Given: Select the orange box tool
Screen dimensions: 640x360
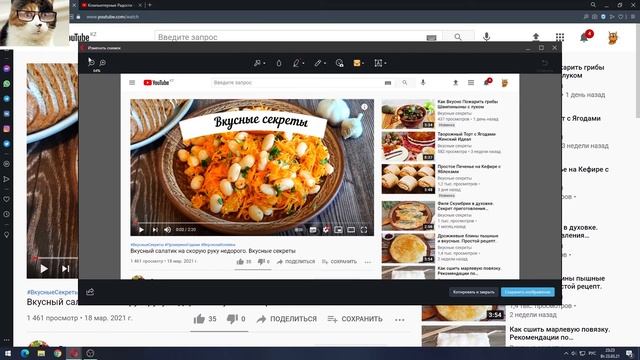Looking at the screenshot, I should pos(357,63).
